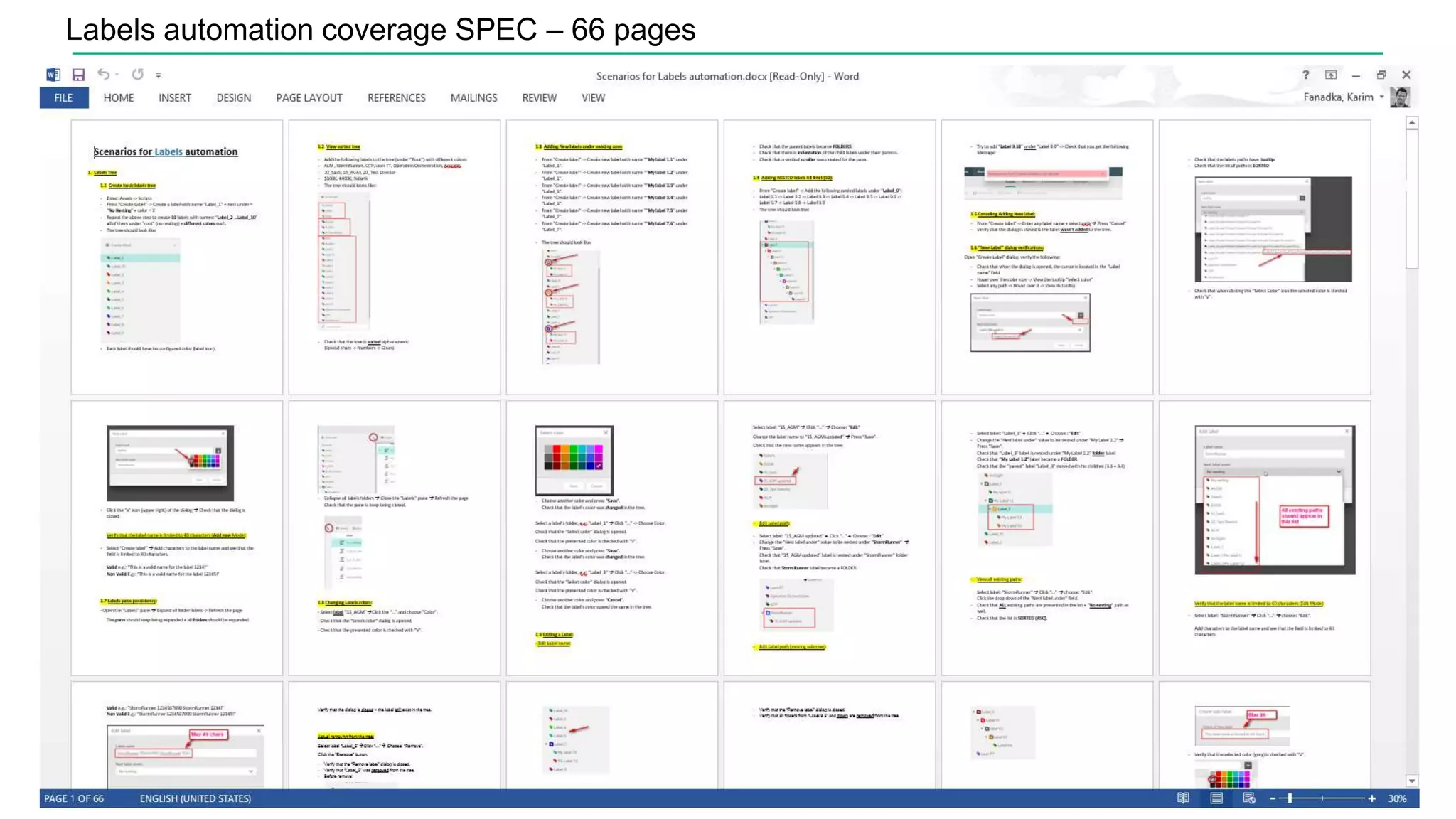
Task: Zoom out with the minus button
Action: click(1273, 798)
